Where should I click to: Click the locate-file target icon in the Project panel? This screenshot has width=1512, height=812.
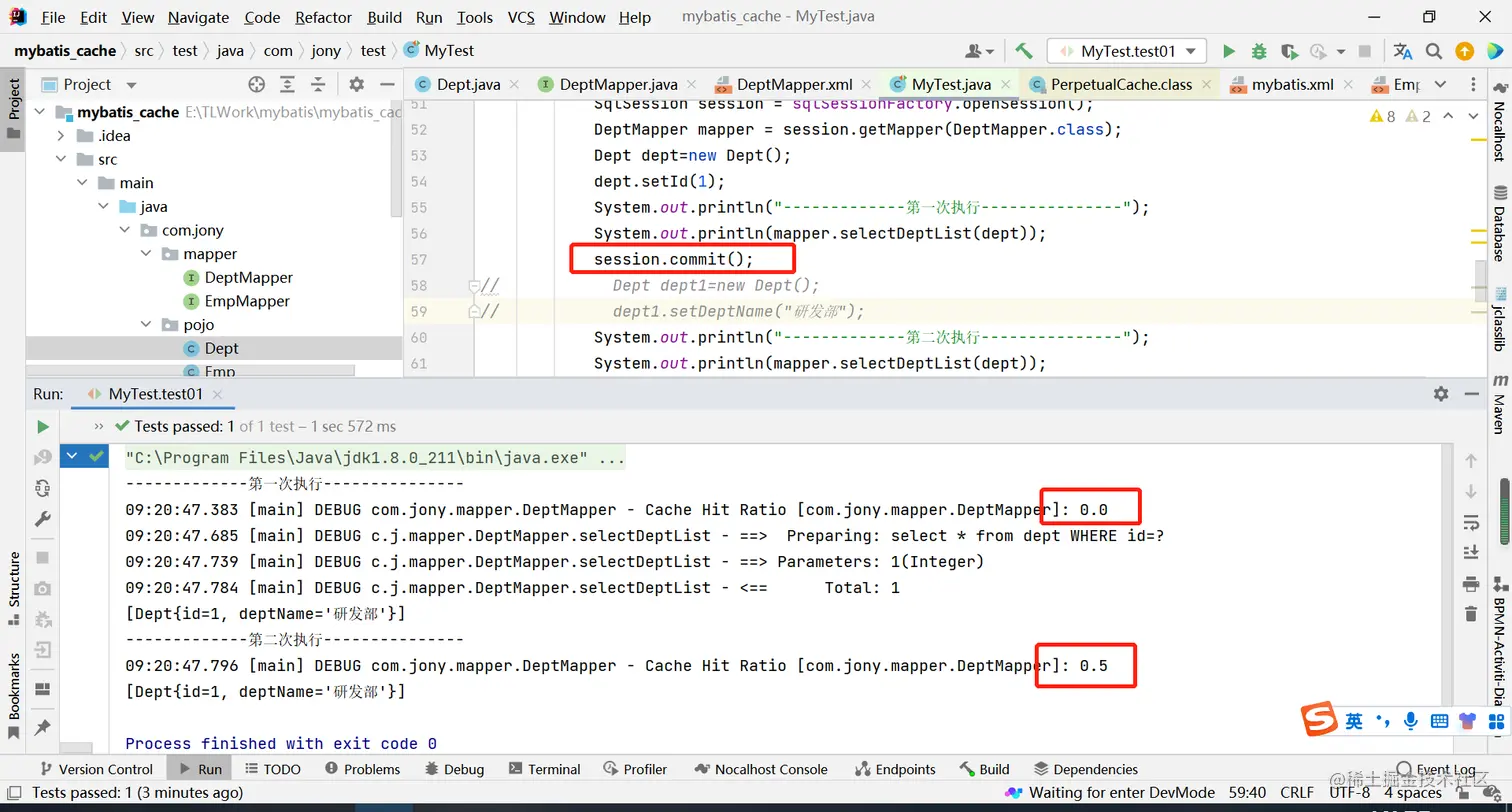[x=256, y=84]
